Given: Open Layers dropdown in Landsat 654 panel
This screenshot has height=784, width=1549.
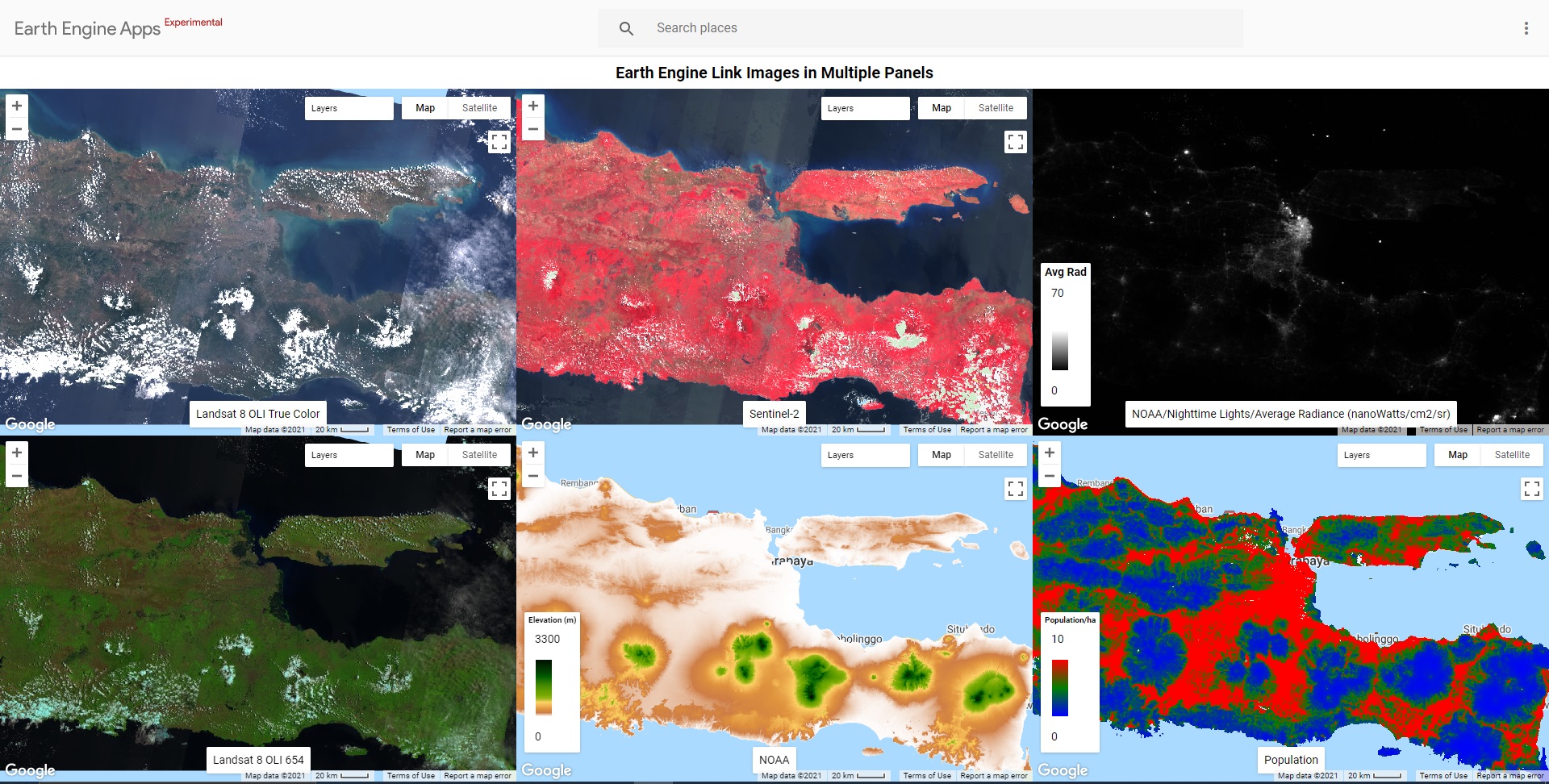Looking at the screenshot, I should click(349, 455).
